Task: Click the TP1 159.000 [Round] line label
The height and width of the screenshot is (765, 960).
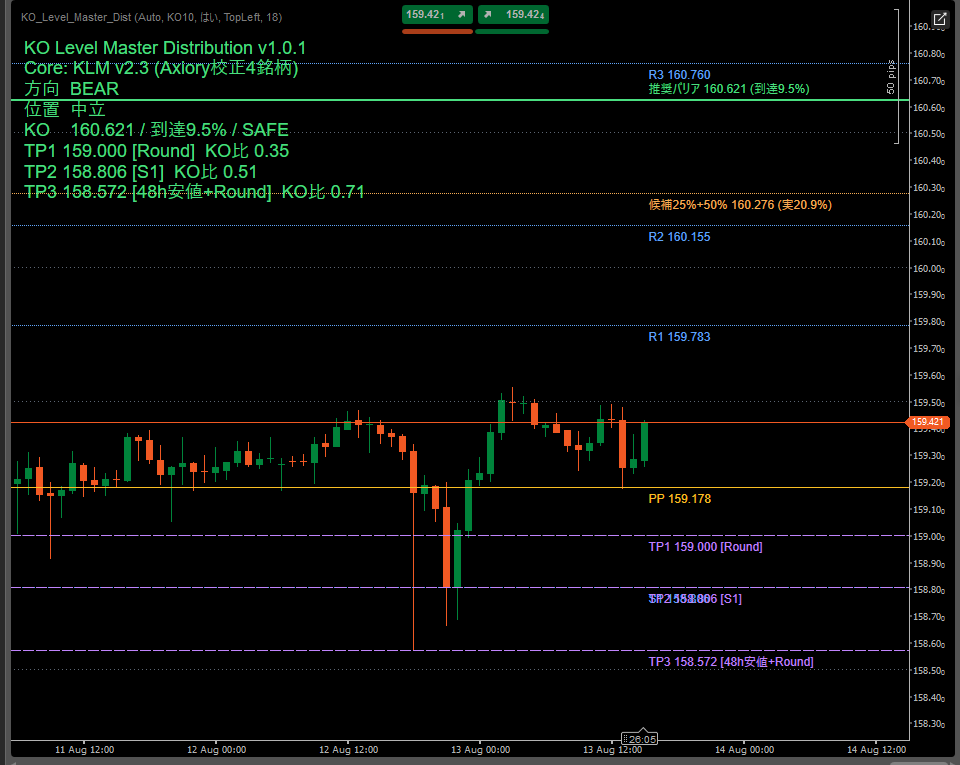Action: pos(705,547)
